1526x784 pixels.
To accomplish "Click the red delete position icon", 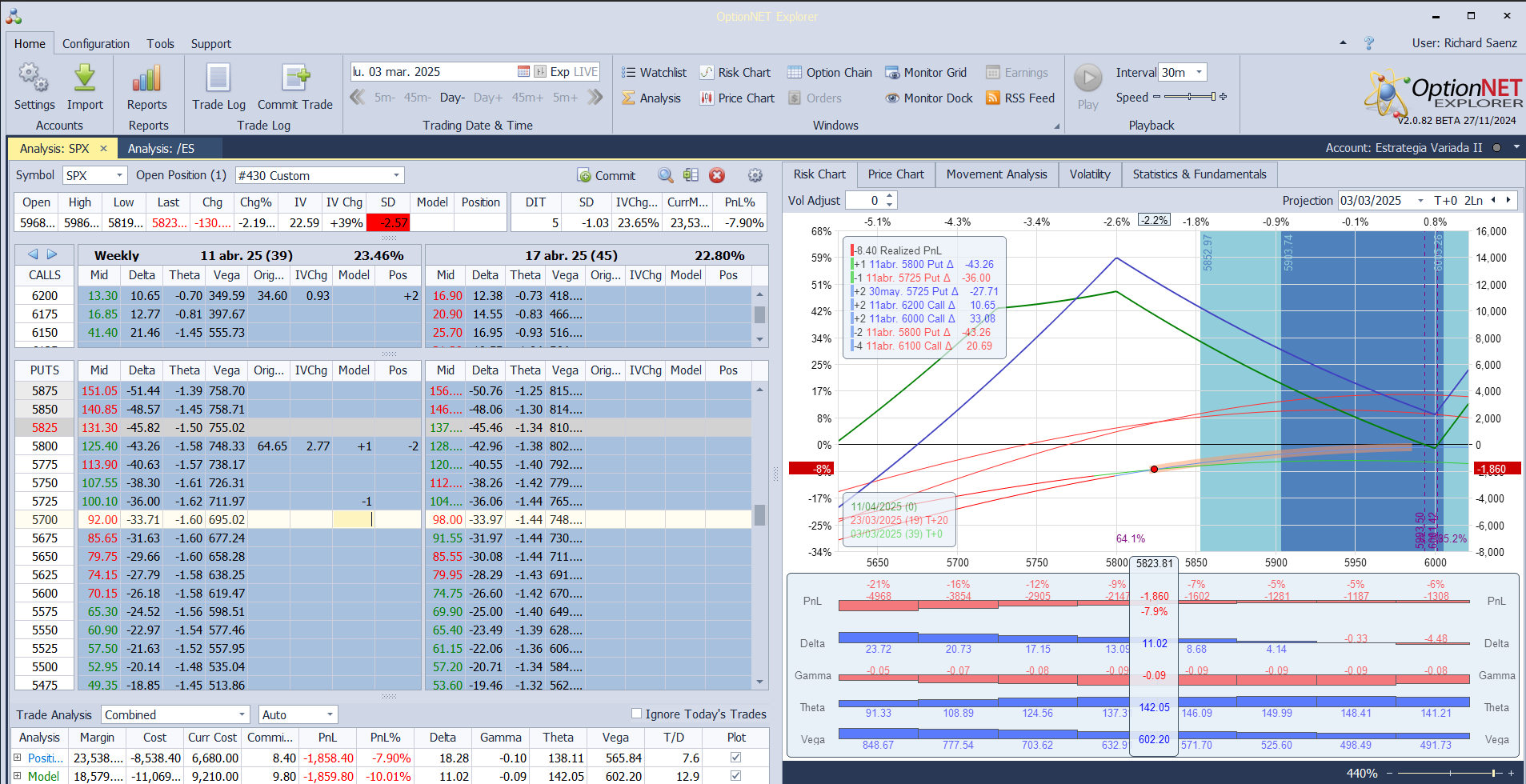I will tap(717, 175).
